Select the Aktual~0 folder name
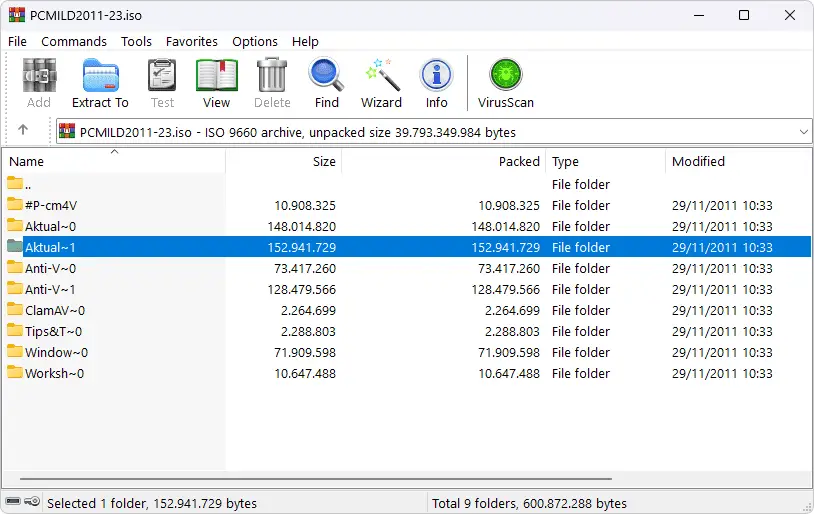The image size is (814, 514). tap(50, 227)
